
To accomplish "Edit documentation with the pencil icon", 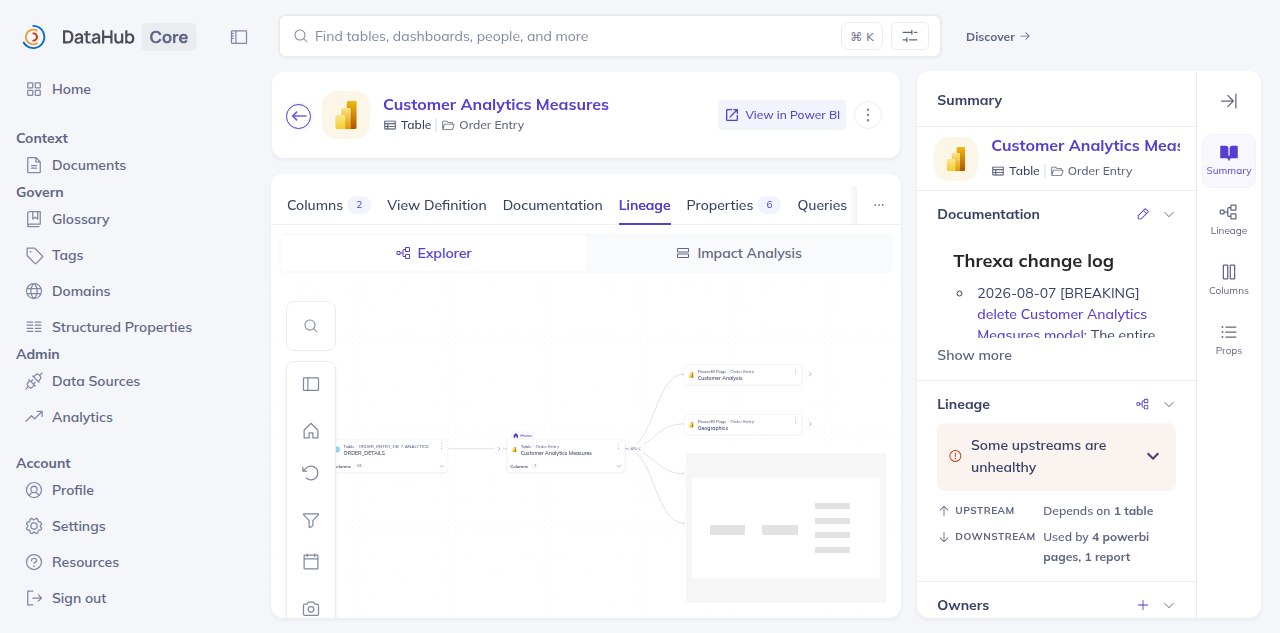I will click(x=1143, y=214).
